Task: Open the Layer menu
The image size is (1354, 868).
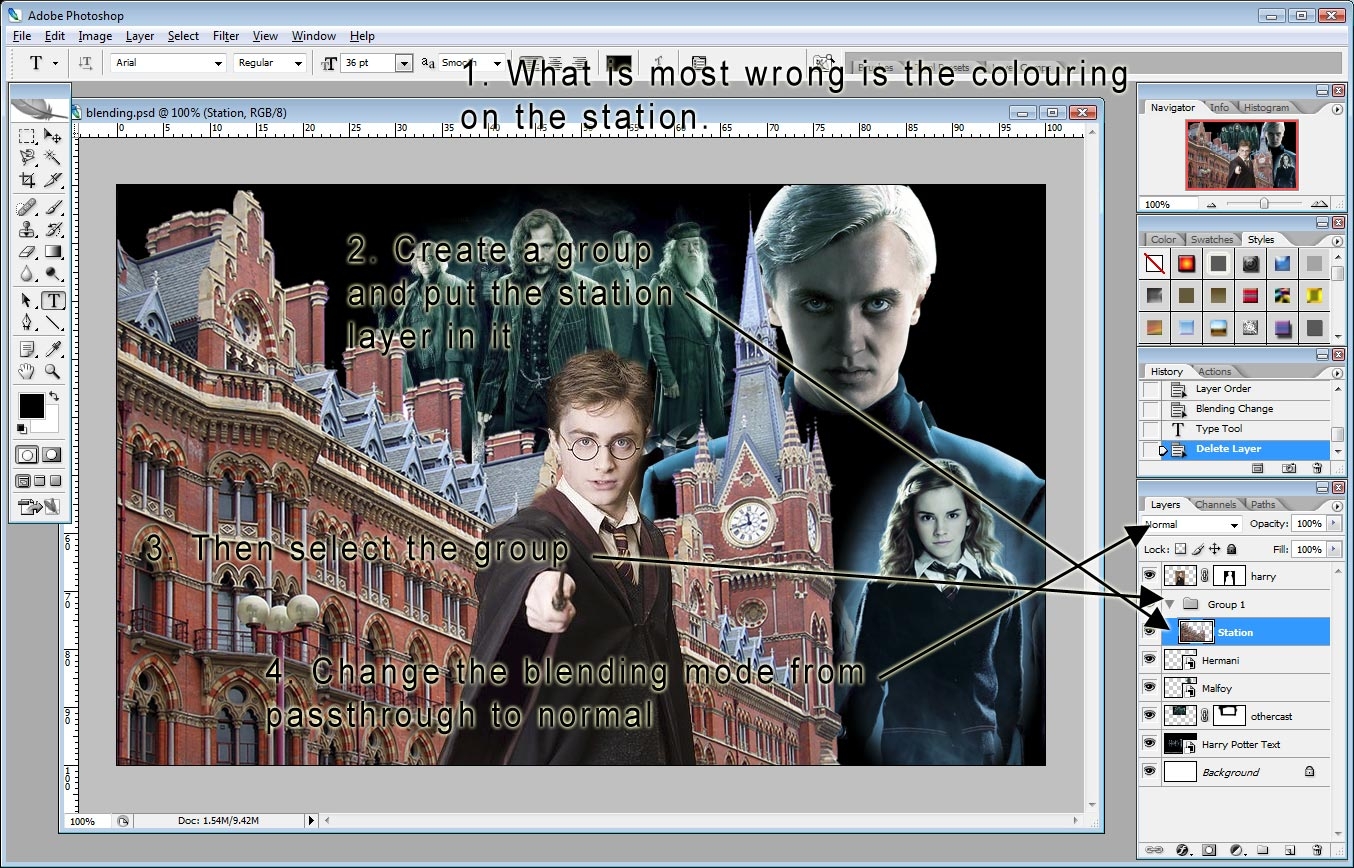Action: [x=140, y=36]
